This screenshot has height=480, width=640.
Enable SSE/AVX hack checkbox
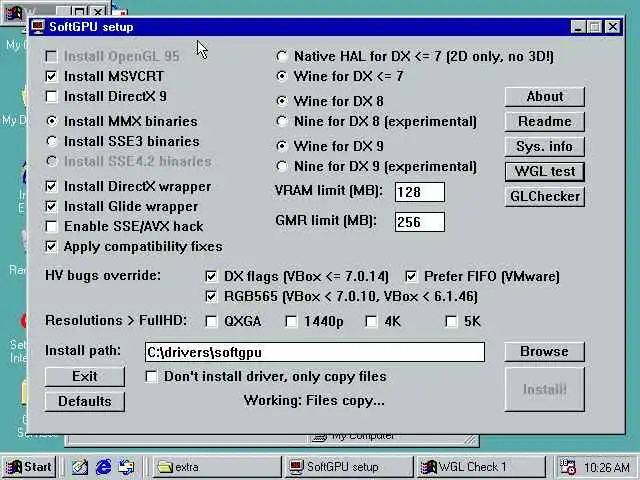pyautogui.click(x=51, y=226)
